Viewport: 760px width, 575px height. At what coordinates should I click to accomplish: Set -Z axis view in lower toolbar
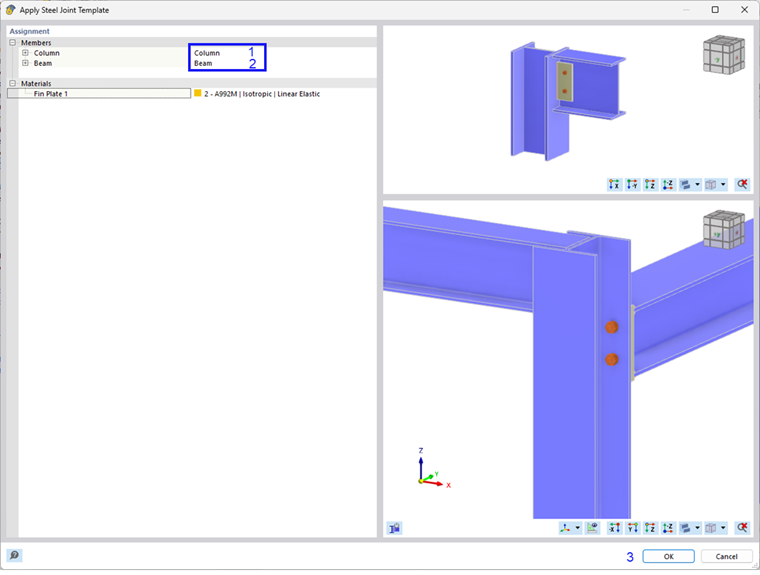point(668,528)
